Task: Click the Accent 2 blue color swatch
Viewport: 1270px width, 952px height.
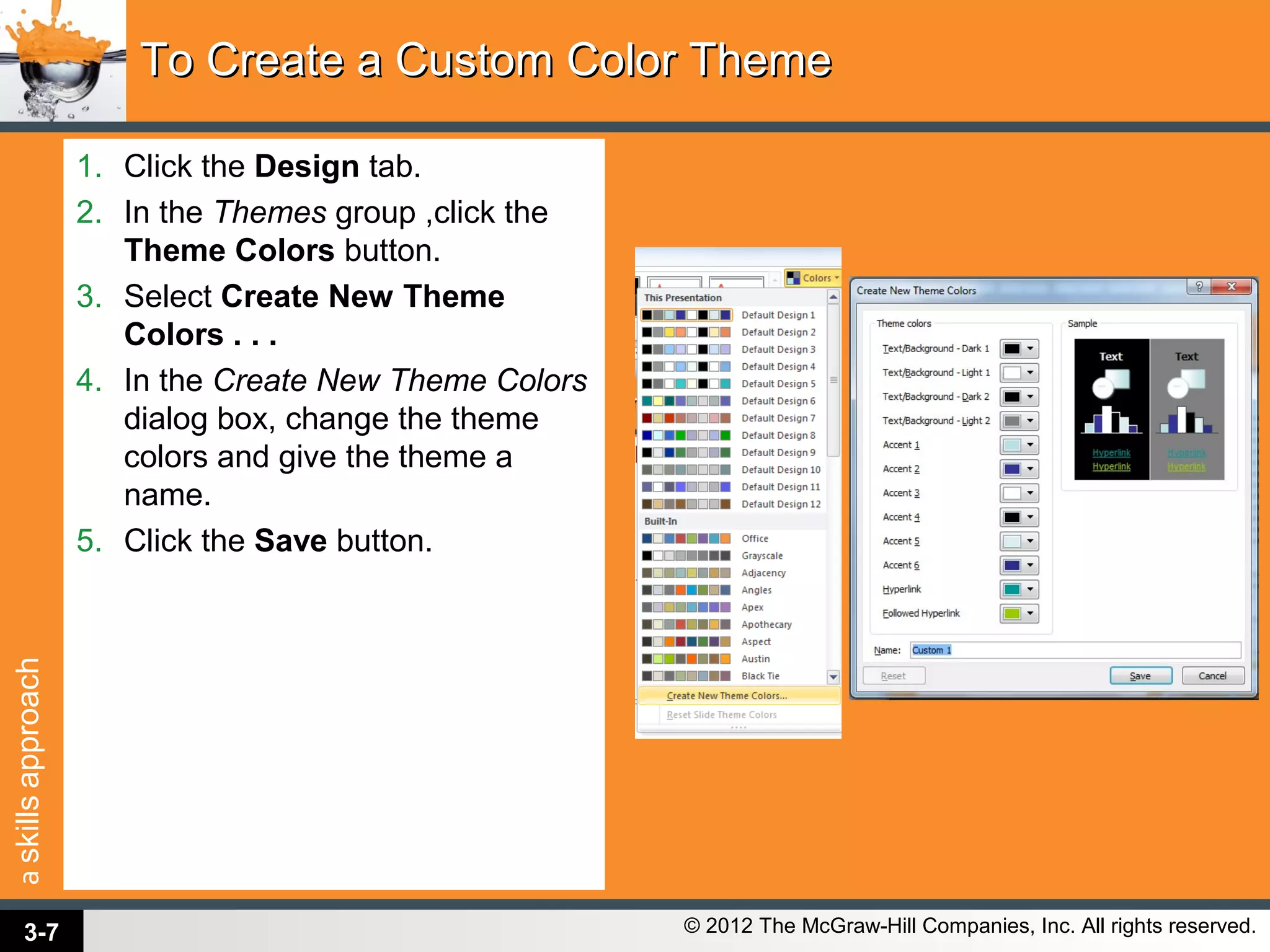Action: [x=1012, y=469]
